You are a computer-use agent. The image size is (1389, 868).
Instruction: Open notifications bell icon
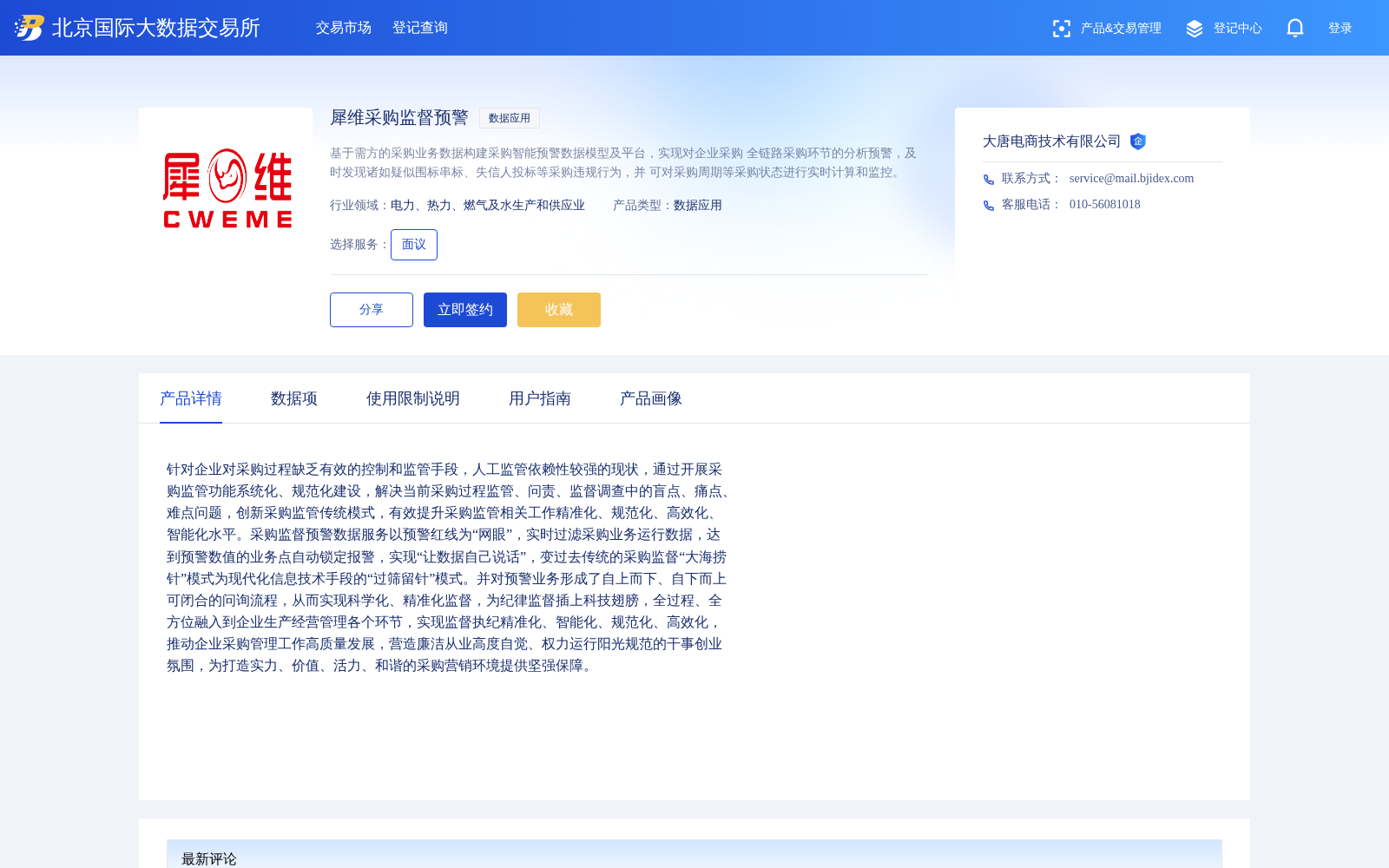click(1295, 28)
